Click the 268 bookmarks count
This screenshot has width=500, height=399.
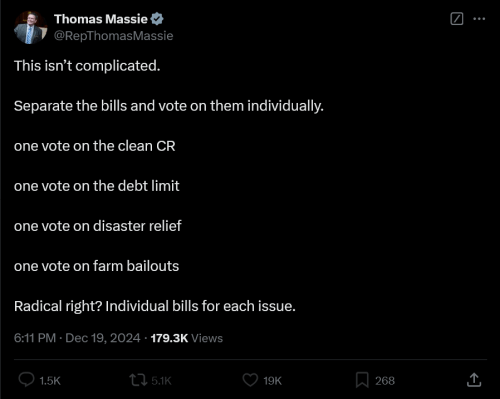[385, 381]
